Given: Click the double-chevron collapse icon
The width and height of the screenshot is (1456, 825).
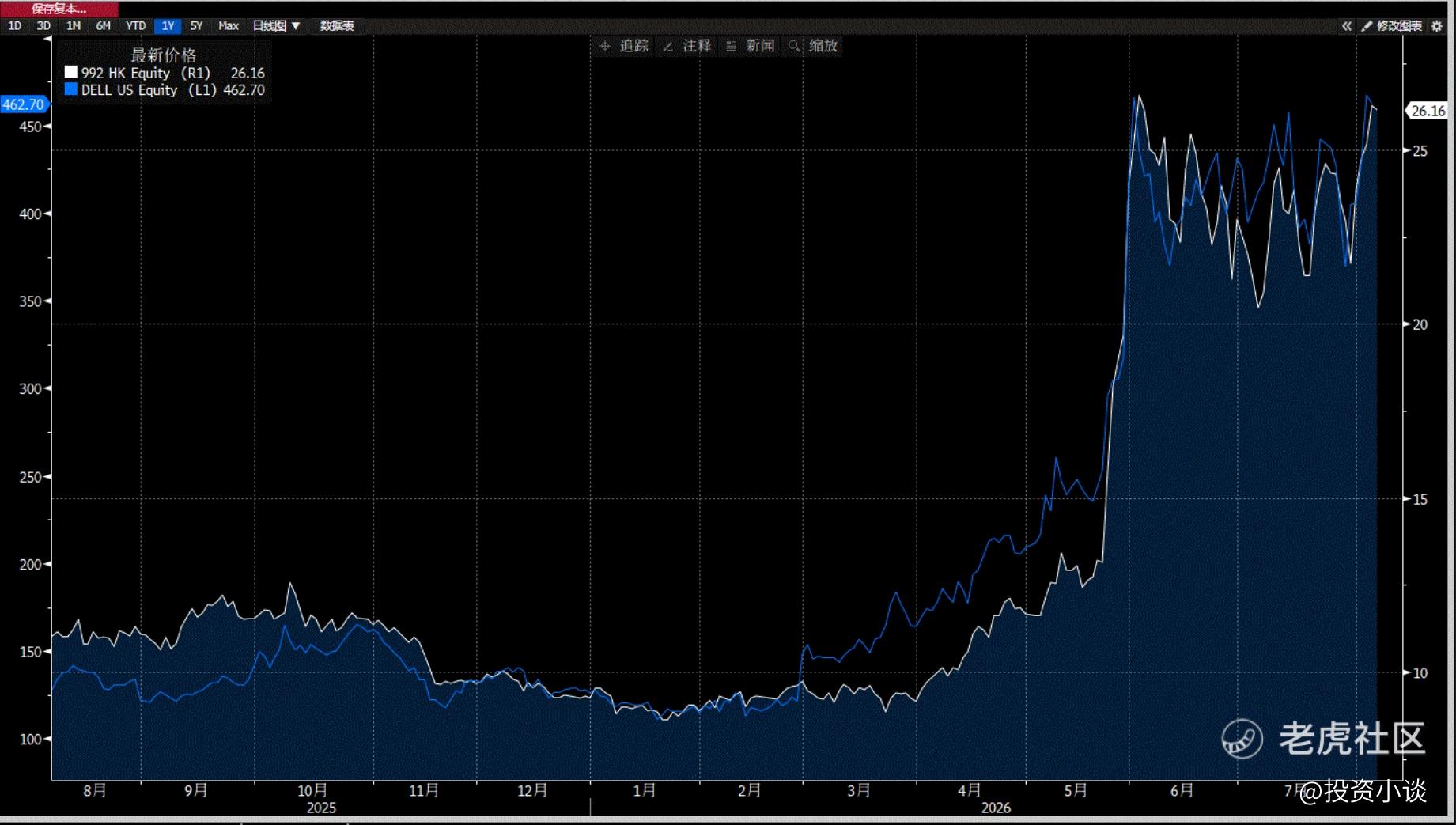Looking at the screenshot, I should coord(1346,26).
